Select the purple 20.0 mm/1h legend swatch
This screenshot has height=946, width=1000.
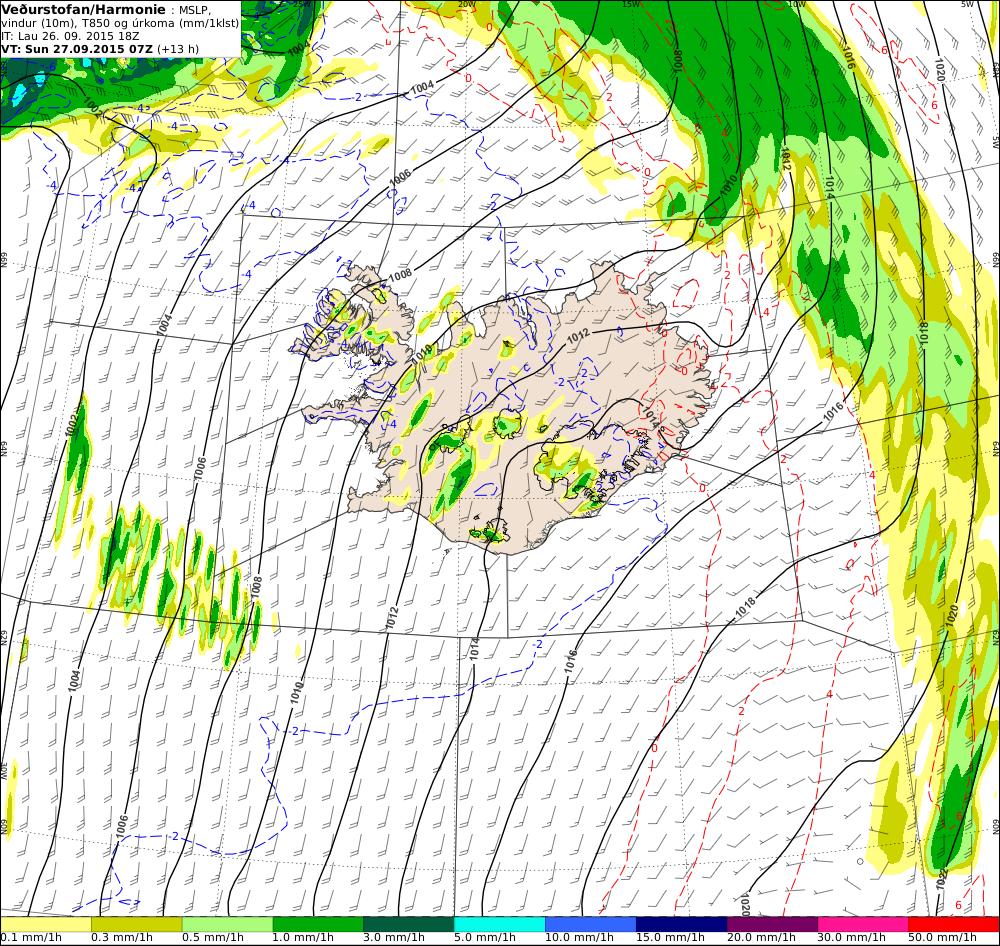[x=772, y=924]
